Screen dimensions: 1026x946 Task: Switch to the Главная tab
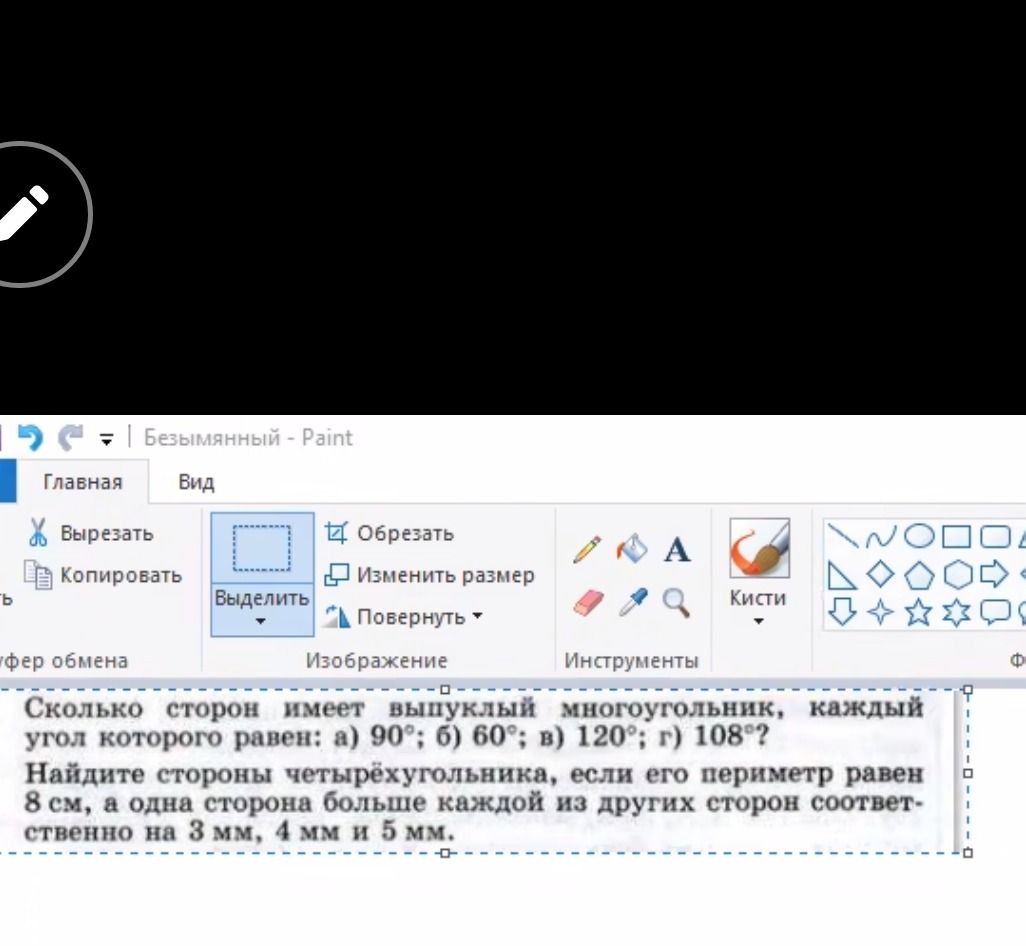click(x=83, y=482)
